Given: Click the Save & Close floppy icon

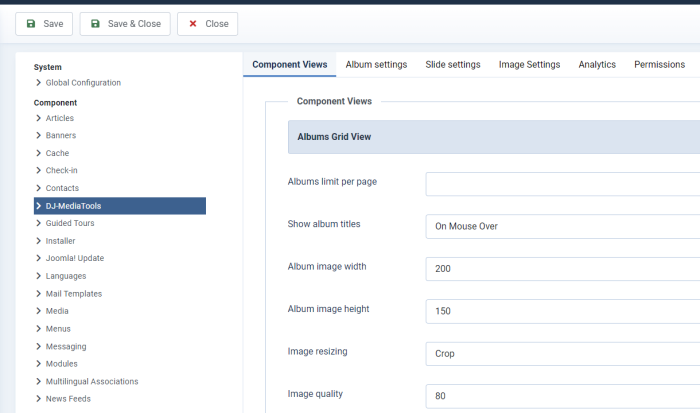Looking at the screenshot, I should 95,24.
